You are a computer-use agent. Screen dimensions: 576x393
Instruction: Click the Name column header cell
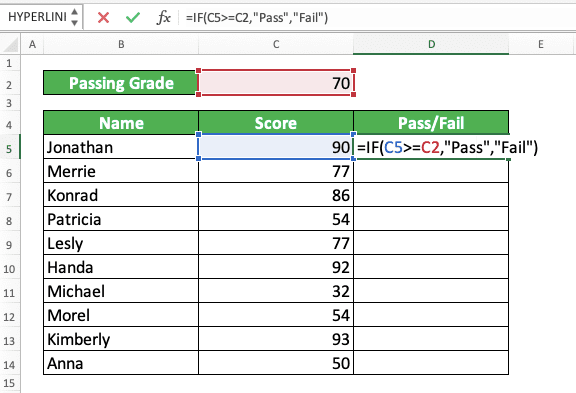121,123
